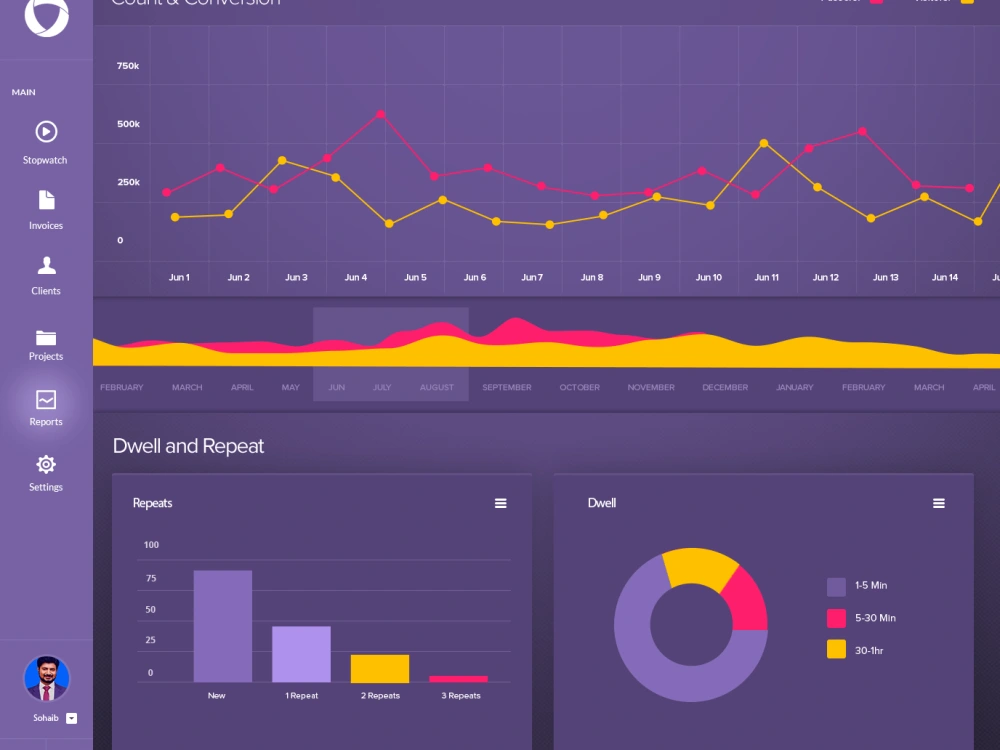This screenshot has width=1000, height=750.
Task: Click the Jun 10 axis label
Action: click(x=709, y=277)
